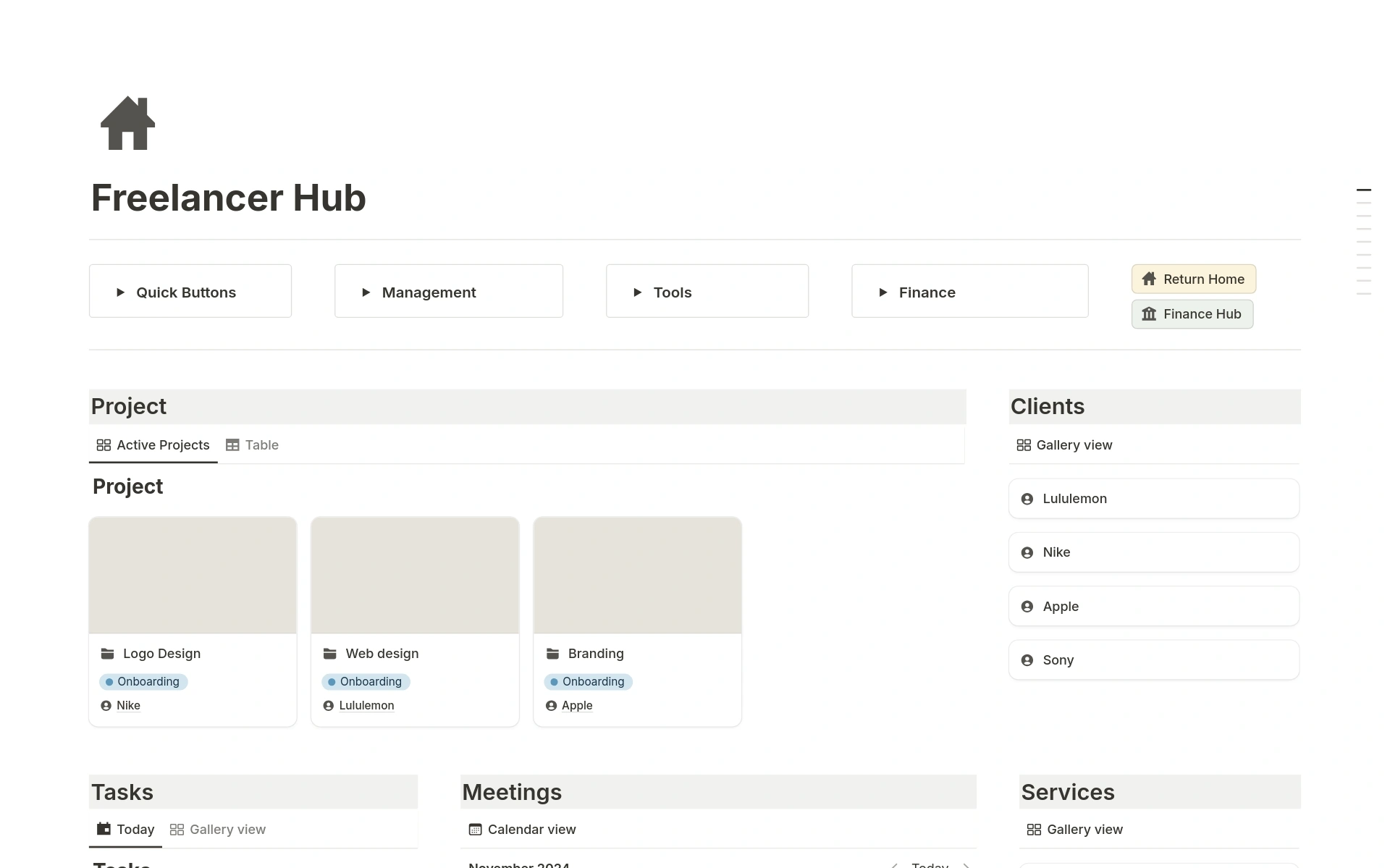Click the person icon beside Nike client card

(x=1027, y=552)
